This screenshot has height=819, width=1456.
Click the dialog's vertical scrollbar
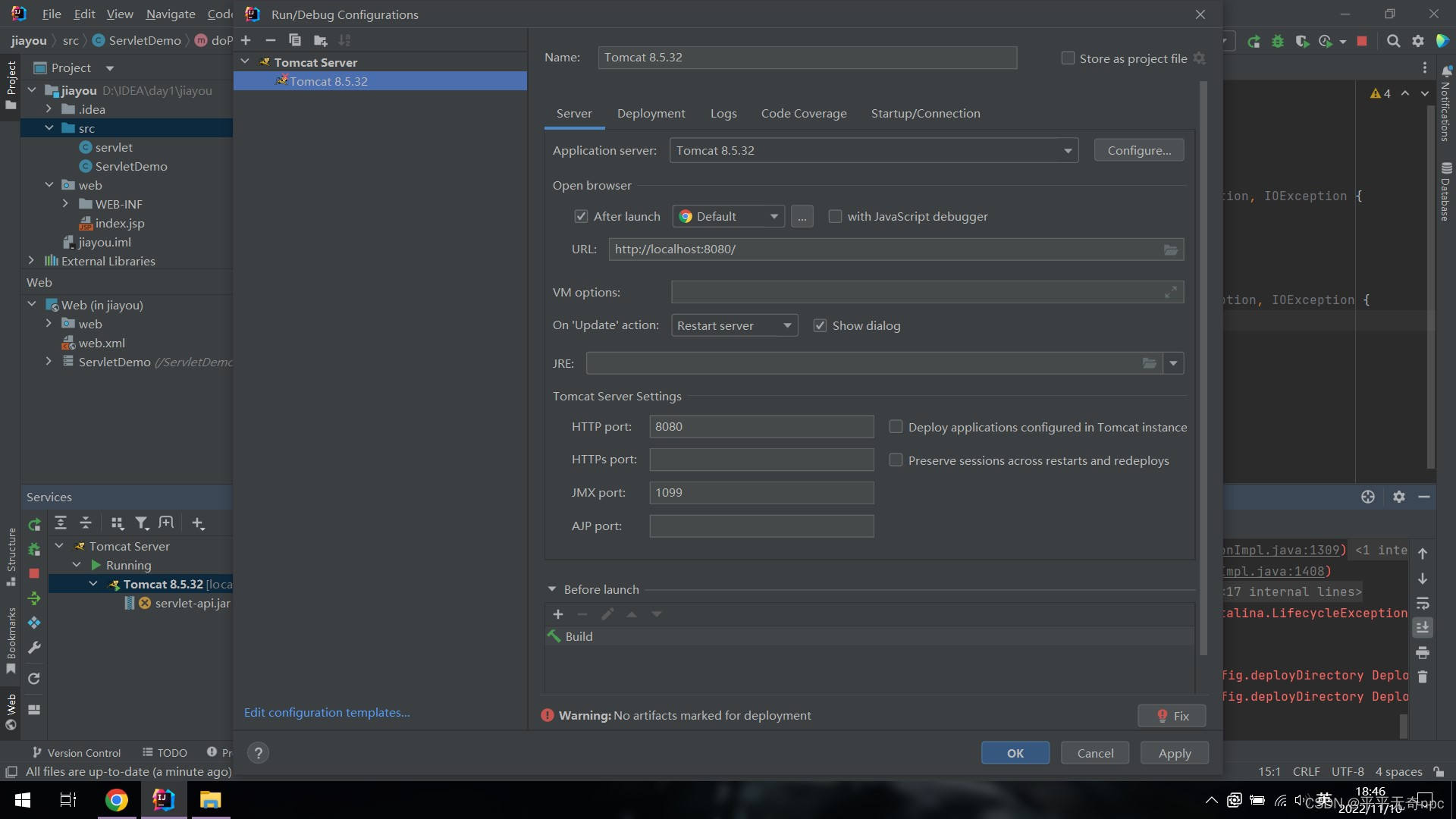pos(1203,368)
